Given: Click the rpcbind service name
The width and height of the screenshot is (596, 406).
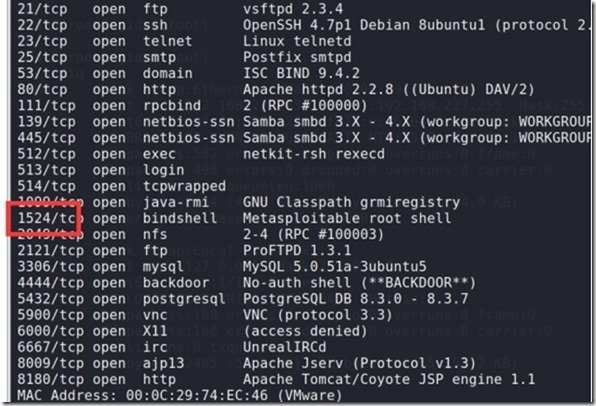Looking at the screenshot, I should [x=172, y=106].
